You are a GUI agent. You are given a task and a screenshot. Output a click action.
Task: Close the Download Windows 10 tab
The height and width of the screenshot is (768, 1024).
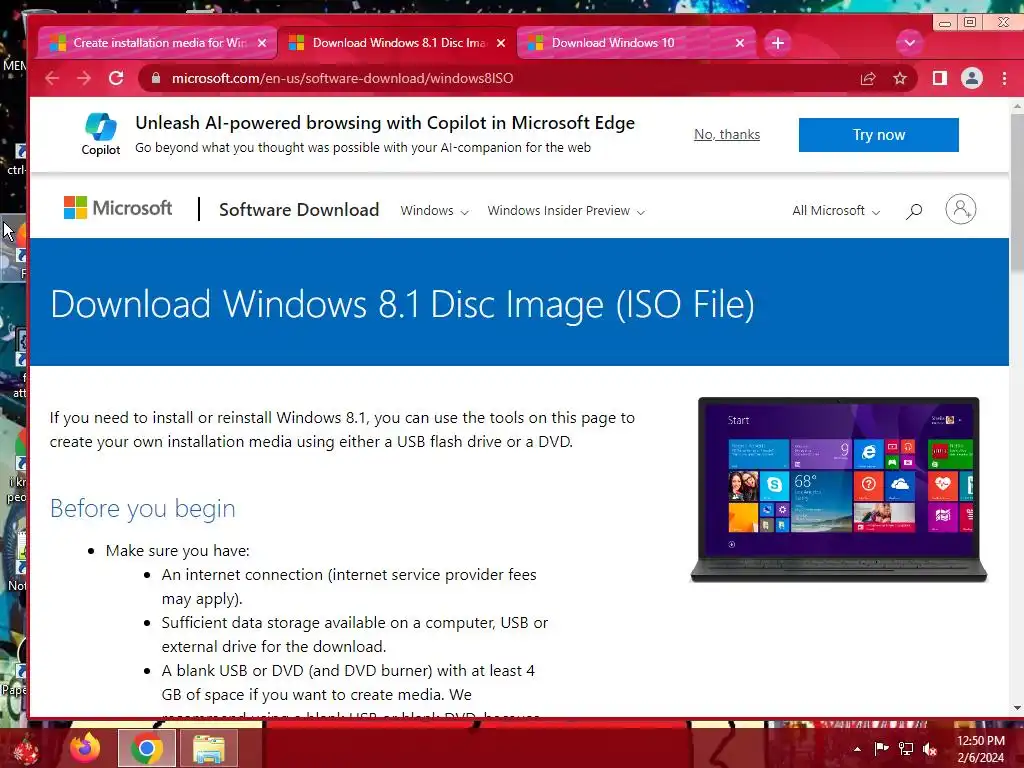(740, 43)
